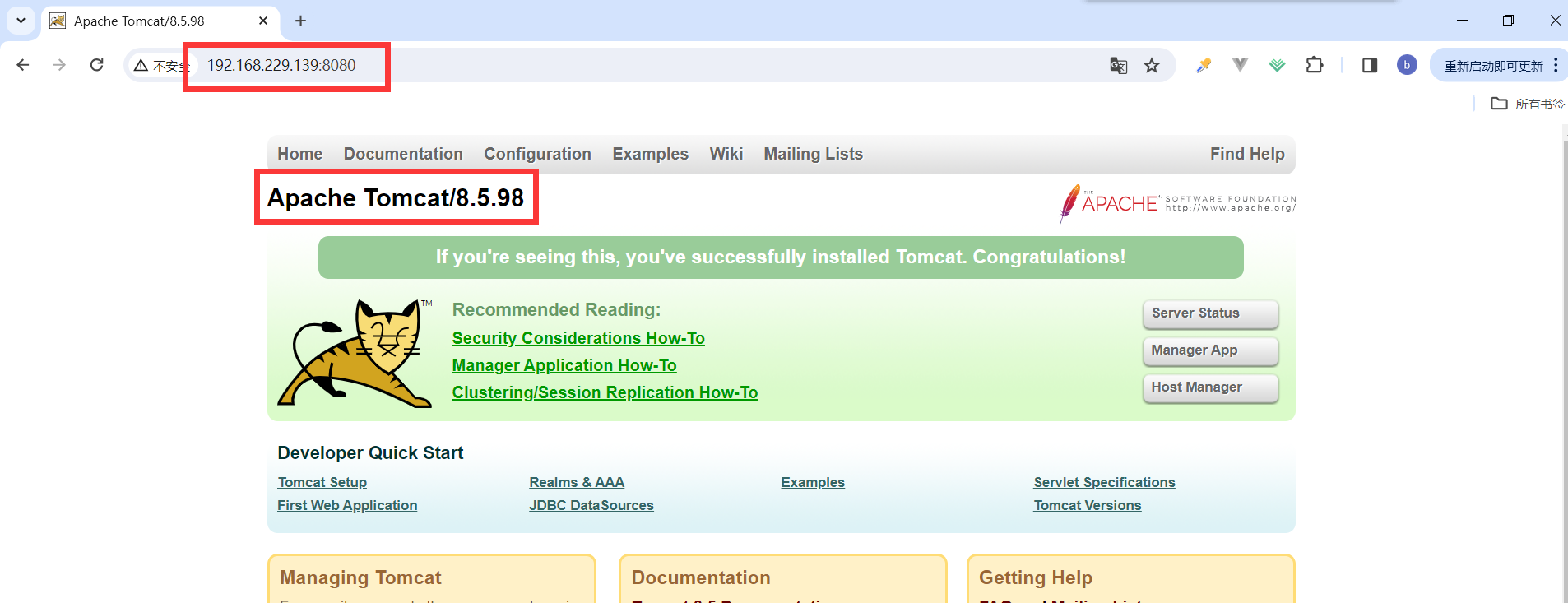Open a new browser tab
Image resolution: width=1568 pixels, height=603 pixels.
click(300, 21)
